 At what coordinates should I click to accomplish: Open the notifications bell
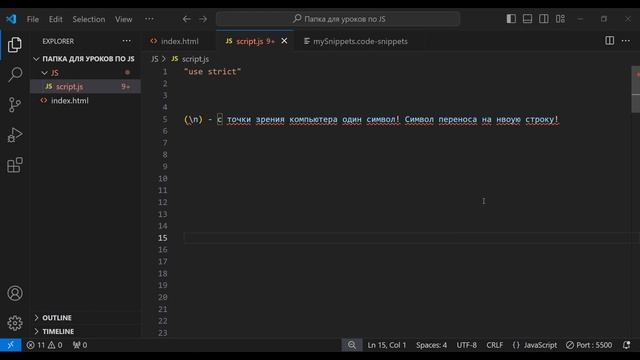(627, 345)
